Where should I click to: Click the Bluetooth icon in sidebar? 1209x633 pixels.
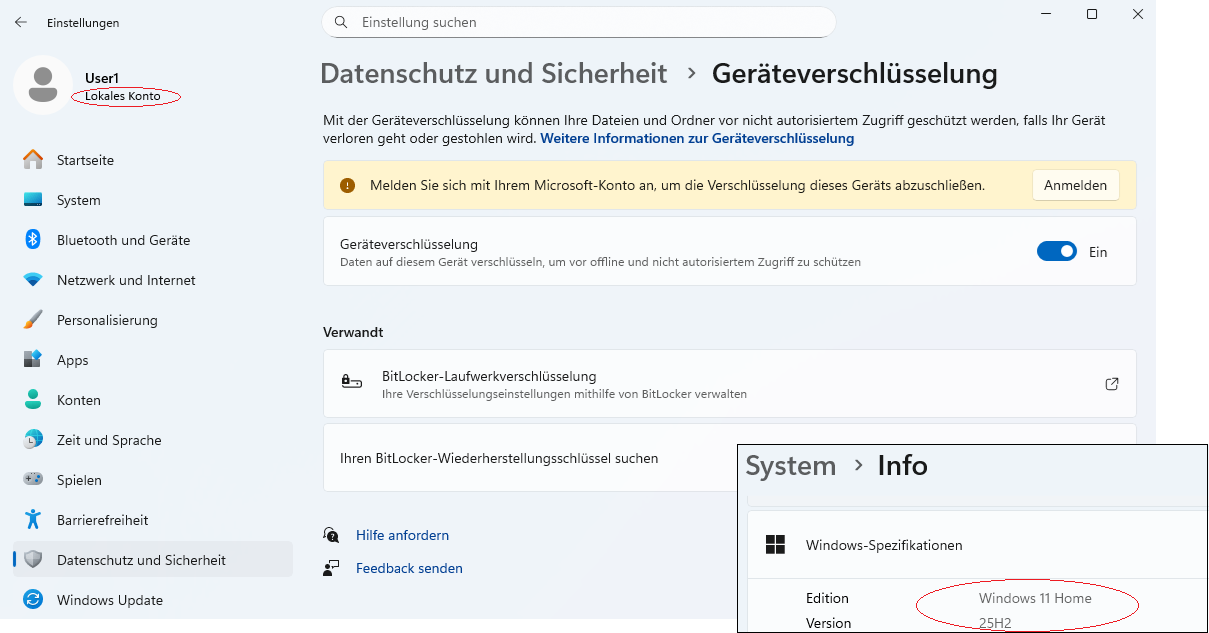point(33,240)
